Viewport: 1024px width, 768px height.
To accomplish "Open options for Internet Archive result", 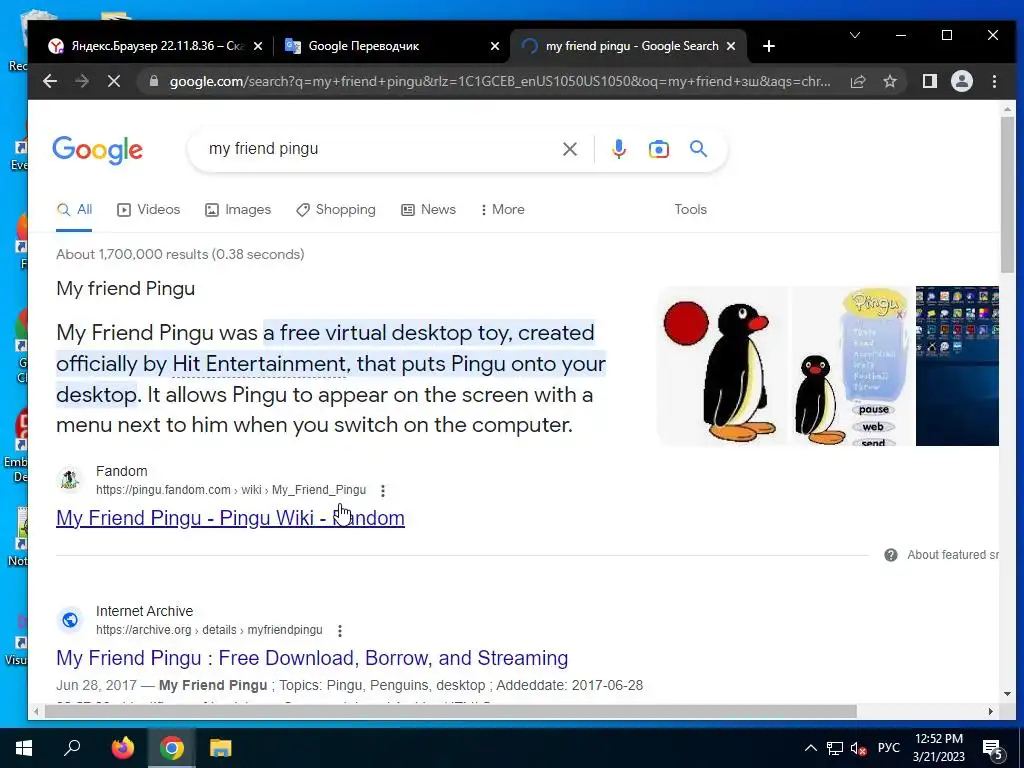I will 340,631.
